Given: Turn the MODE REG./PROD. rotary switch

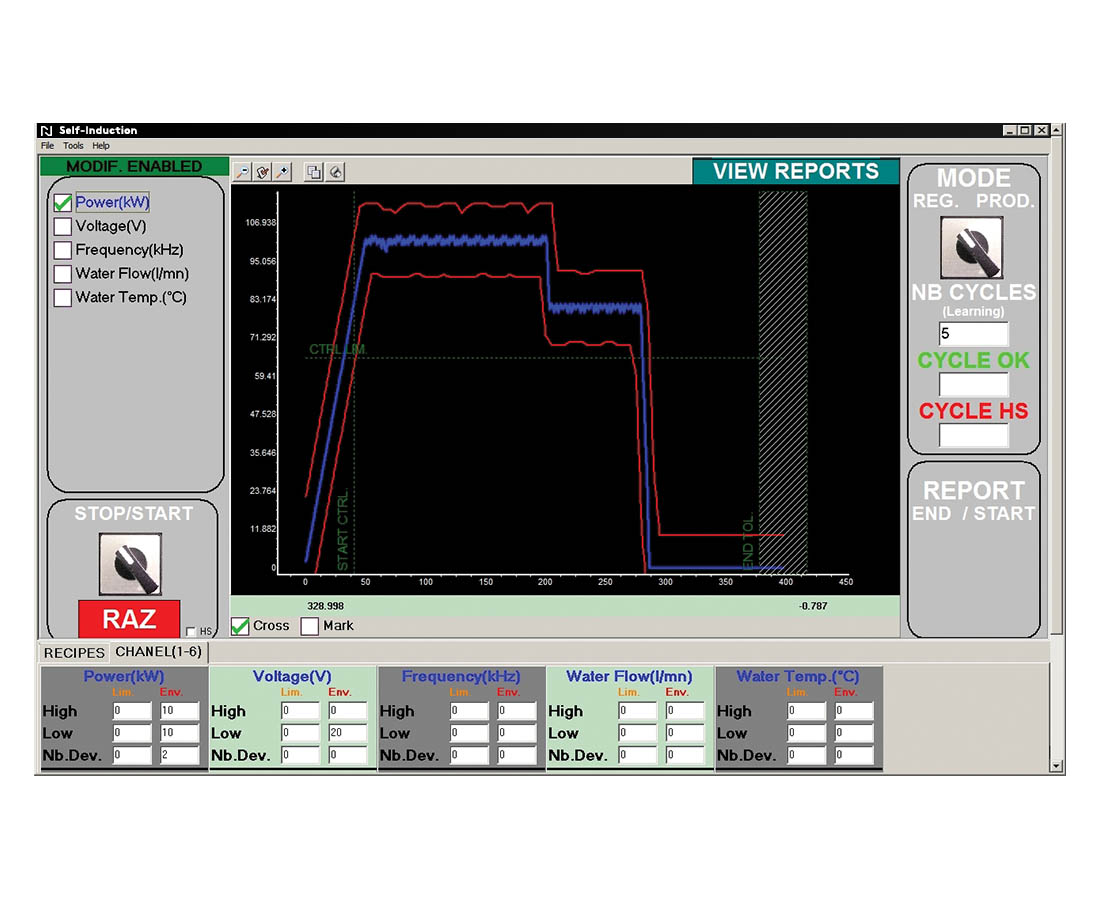Looking at the screenshot, I should pos(972,247).
